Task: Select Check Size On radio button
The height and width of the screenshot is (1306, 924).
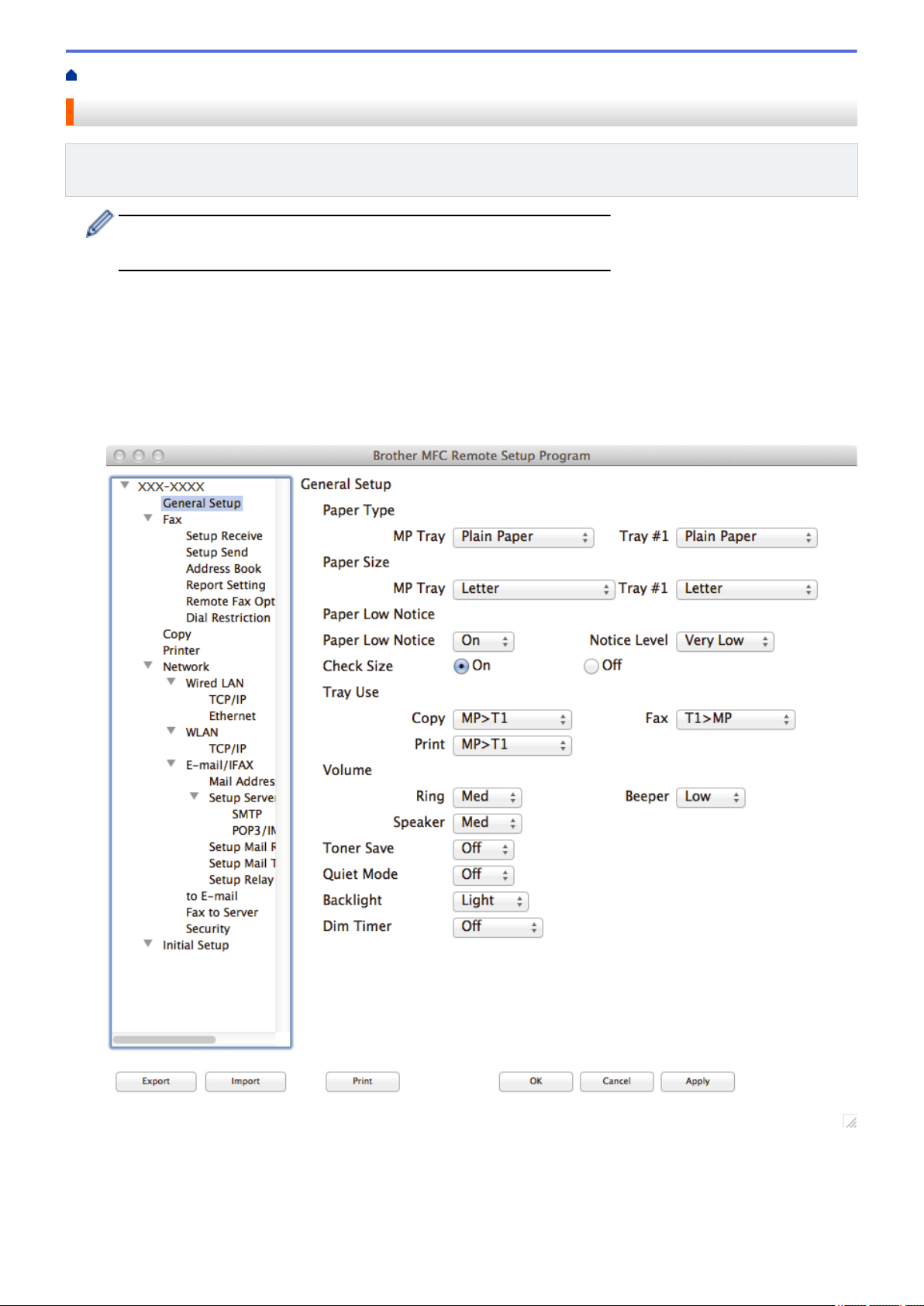Action: (x=461, y=666)
